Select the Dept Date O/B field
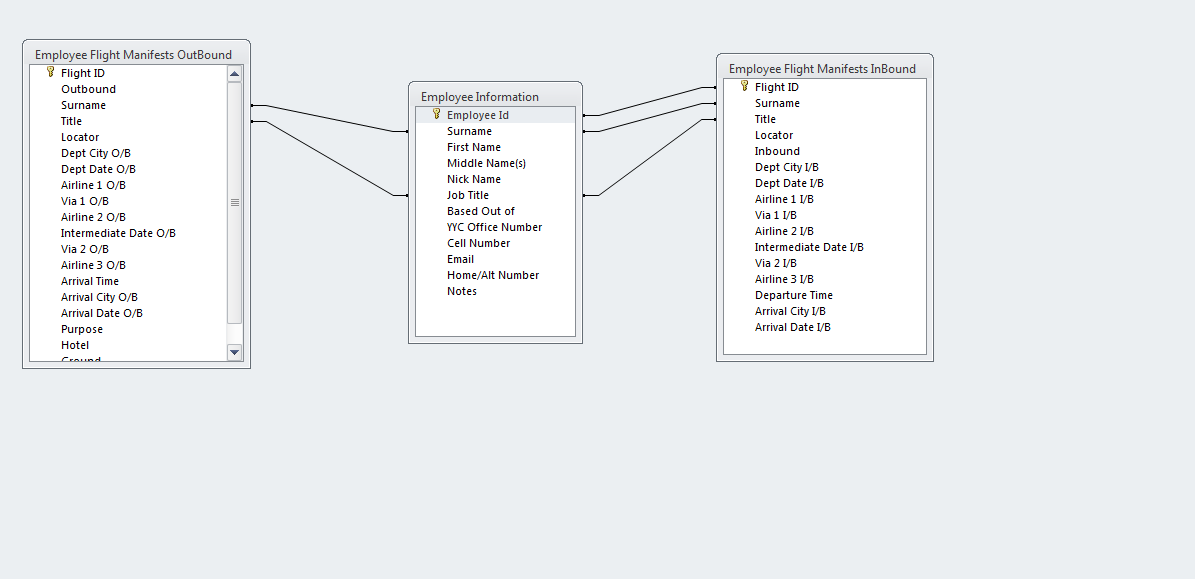Viewport: 1195px width, 579px height. pos(98,169)
